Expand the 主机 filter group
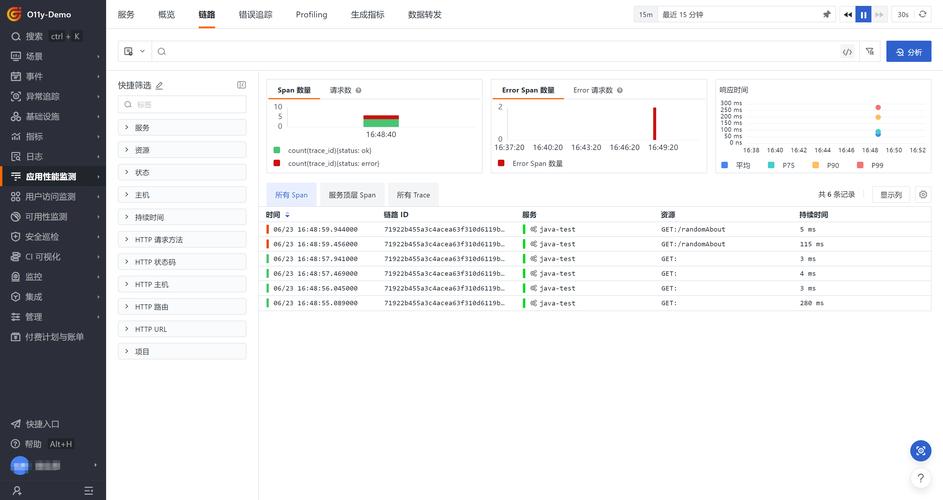Image resolution: width=943 pixels, height=500 pixels. click(182, 195)
